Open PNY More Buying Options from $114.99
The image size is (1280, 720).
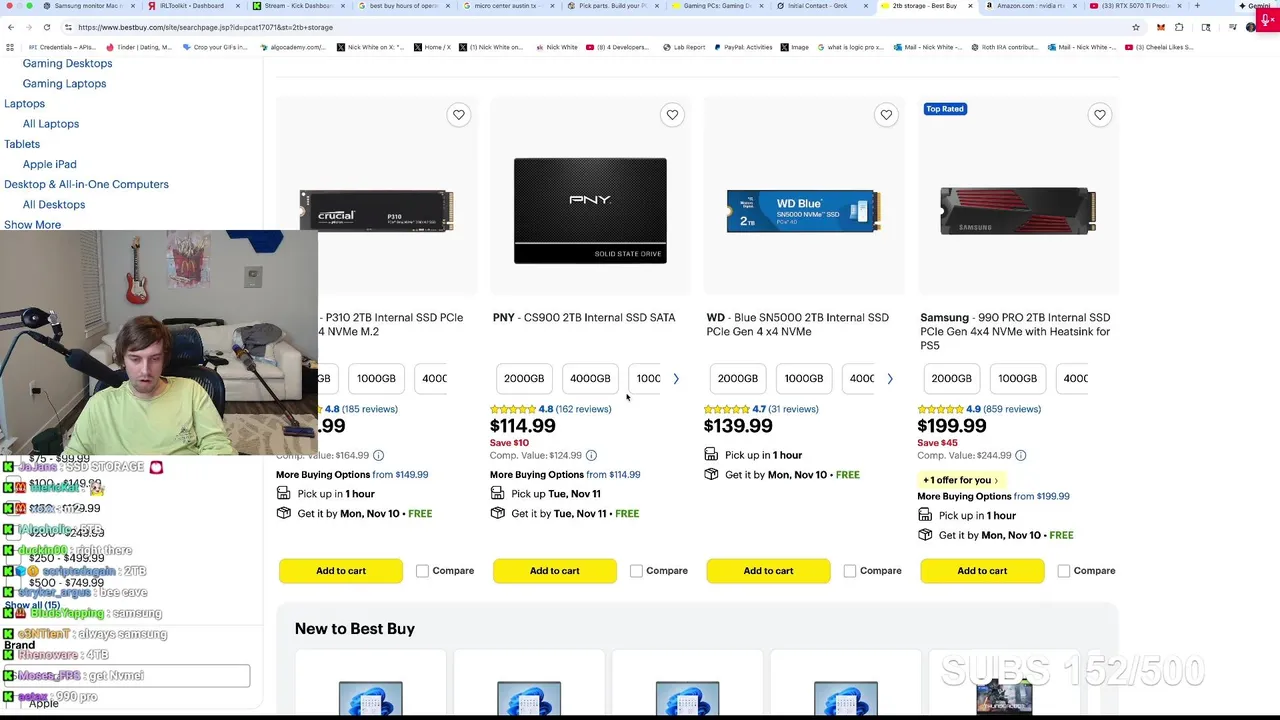point(565,475)
